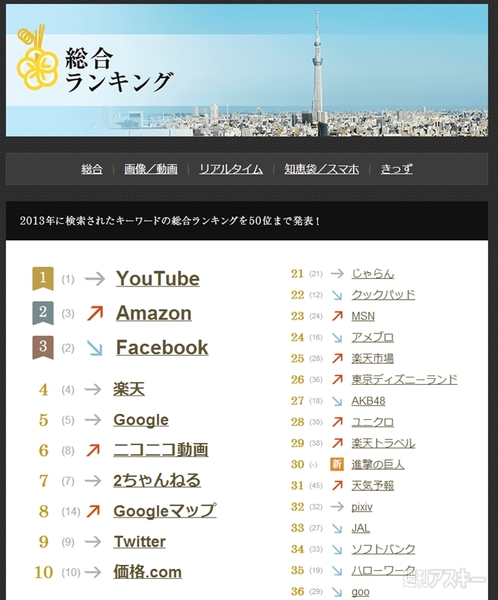Image resolution: width=498 pixels, height=600 pixels.
Task: Open the 価格.com link
Action: (147, 572)
